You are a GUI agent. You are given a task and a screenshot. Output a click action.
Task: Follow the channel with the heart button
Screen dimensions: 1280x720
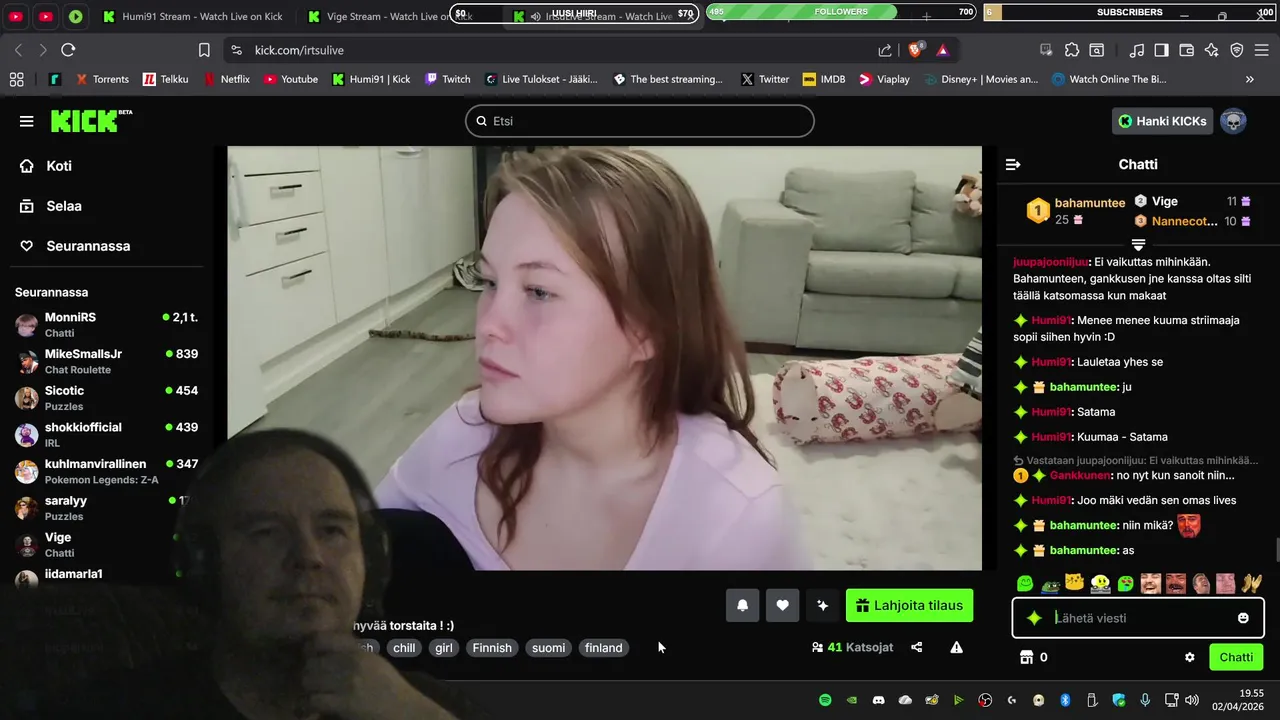[783, 605]
